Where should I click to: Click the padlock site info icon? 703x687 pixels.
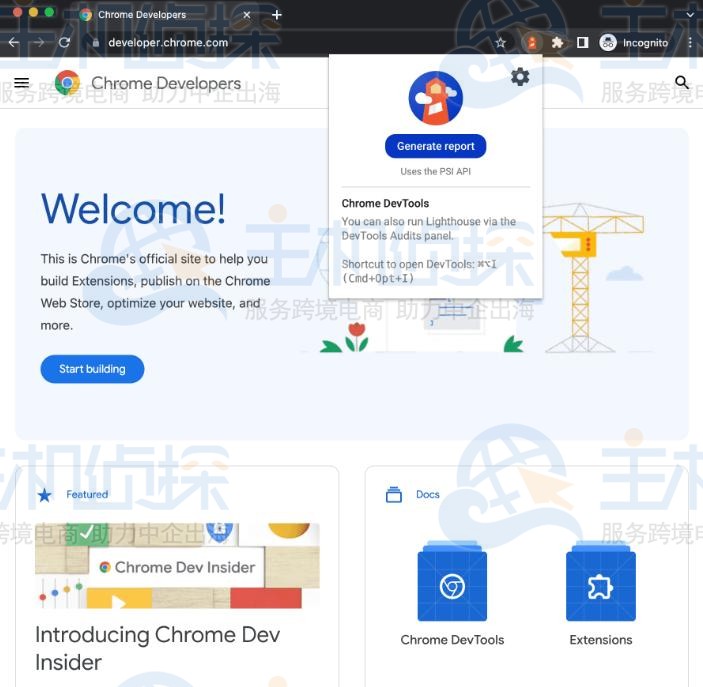tap(95, 43)
